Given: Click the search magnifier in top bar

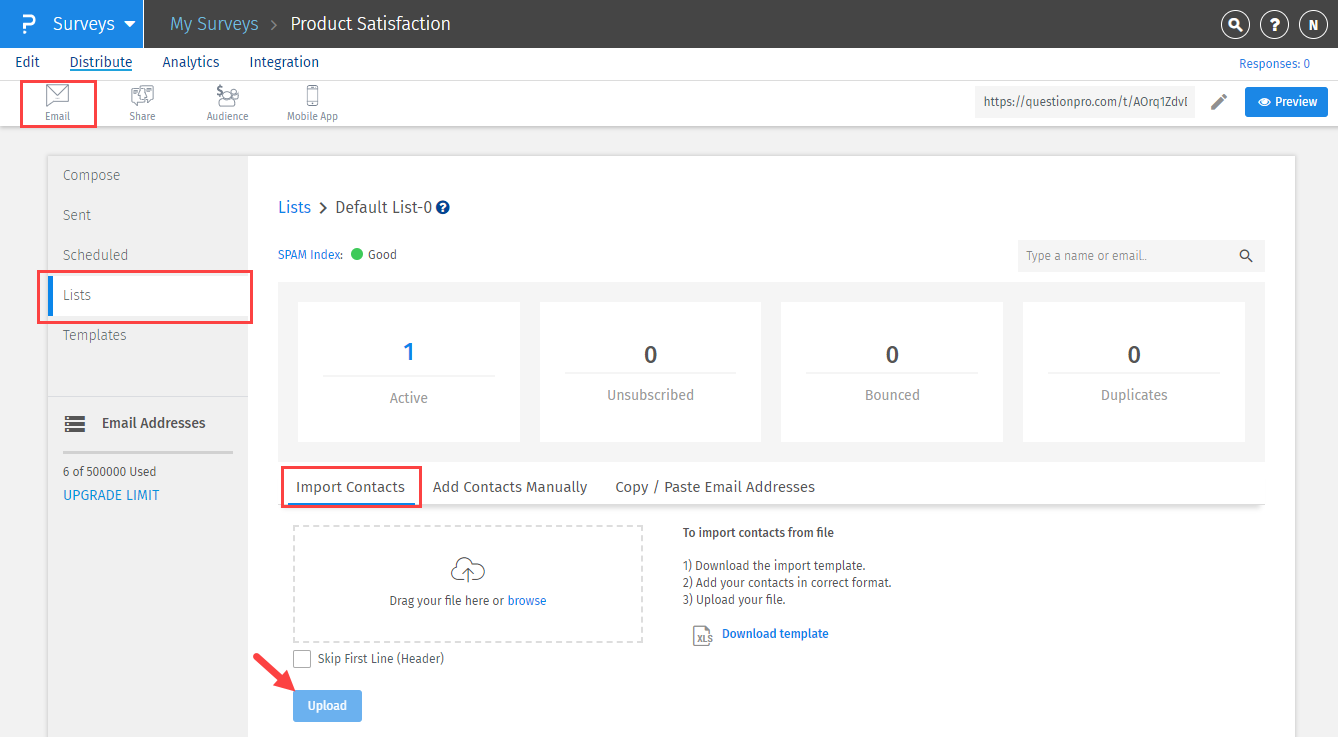Looking at the screenshot, I should pos(1236,25).
